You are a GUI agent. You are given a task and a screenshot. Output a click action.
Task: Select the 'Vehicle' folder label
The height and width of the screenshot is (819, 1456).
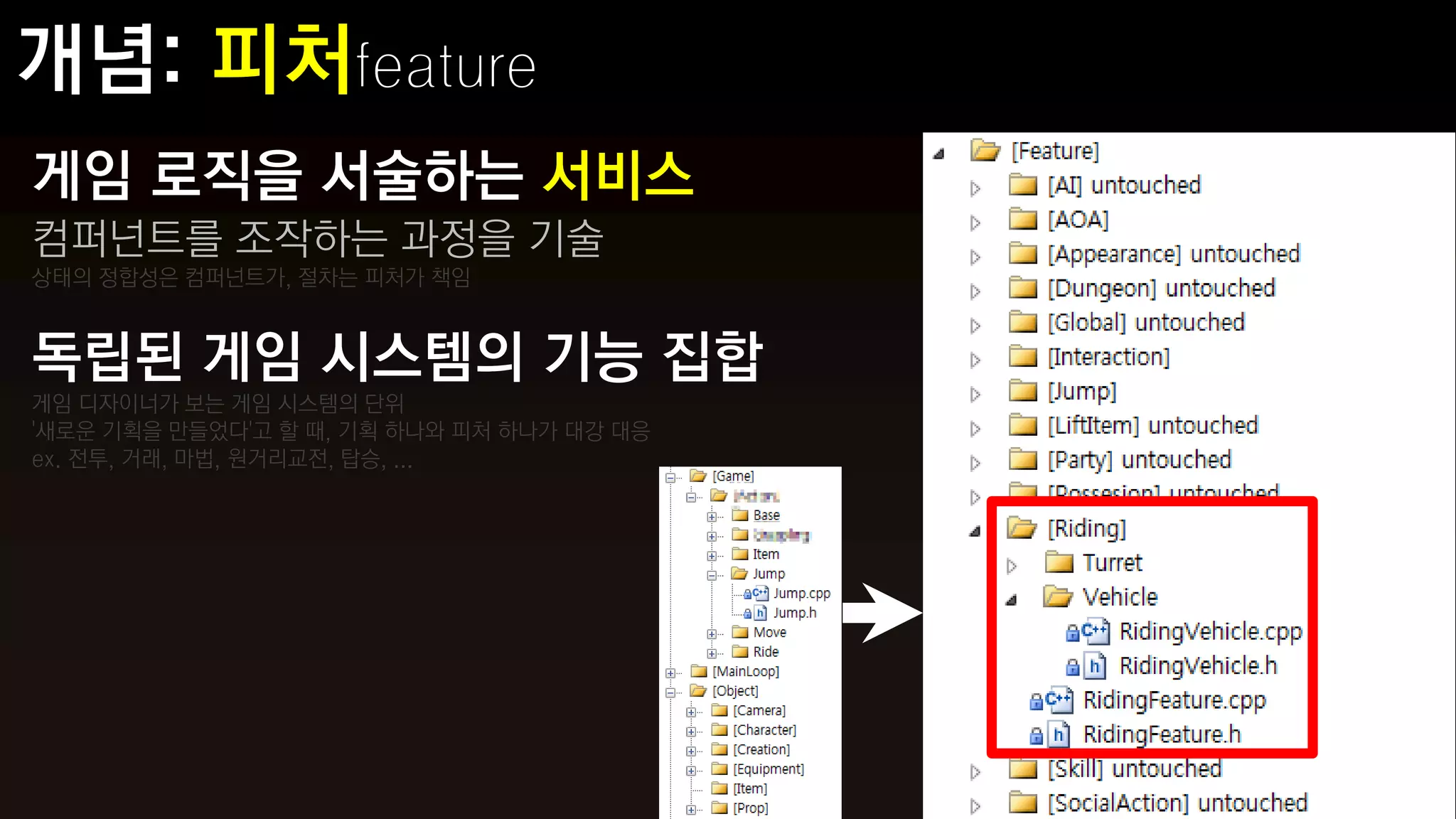(x=1120, y=597)
